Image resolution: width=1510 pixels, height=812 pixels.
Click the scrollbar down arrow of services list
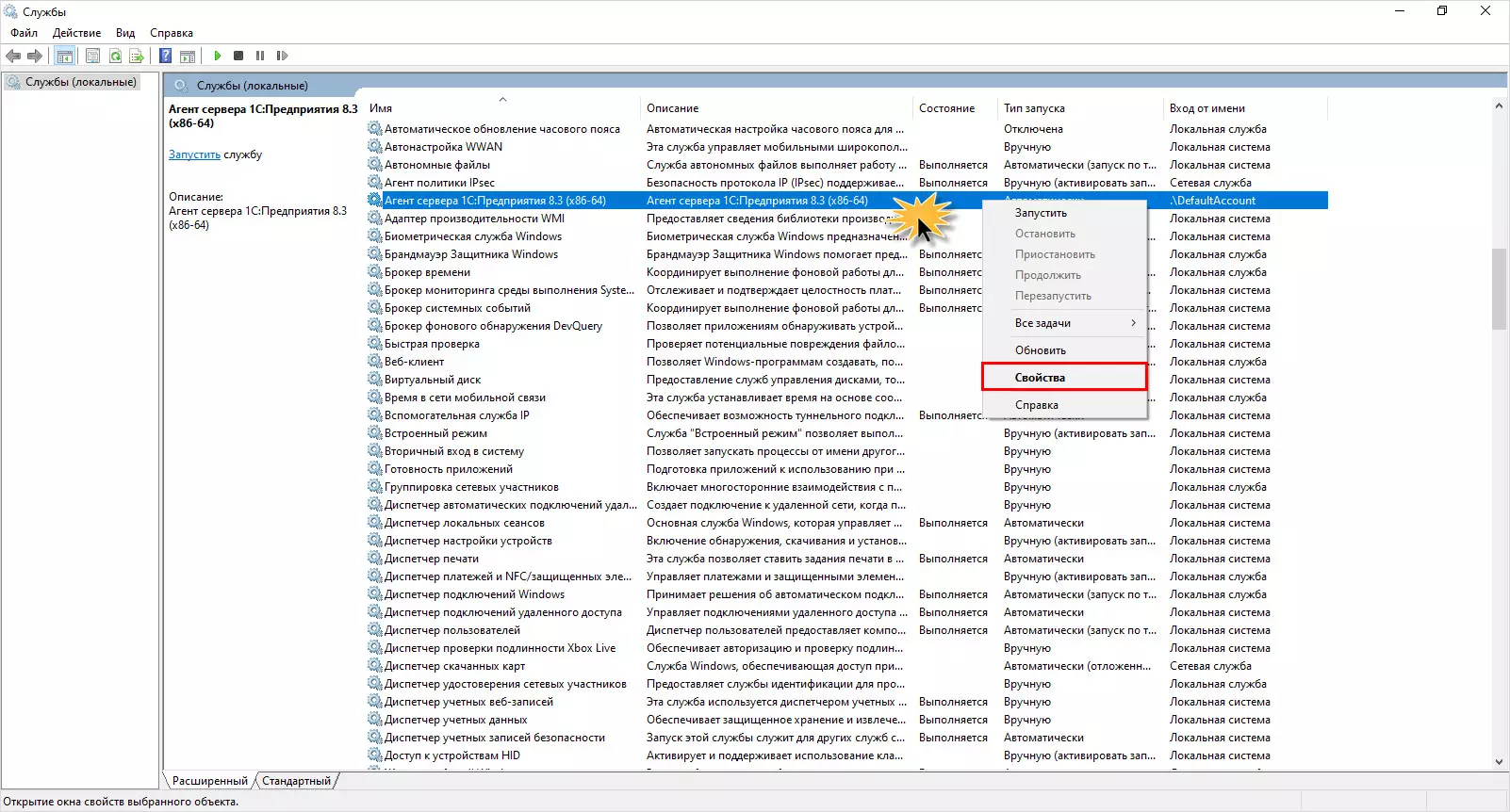pyautogui.click(x=1499, y=762)
